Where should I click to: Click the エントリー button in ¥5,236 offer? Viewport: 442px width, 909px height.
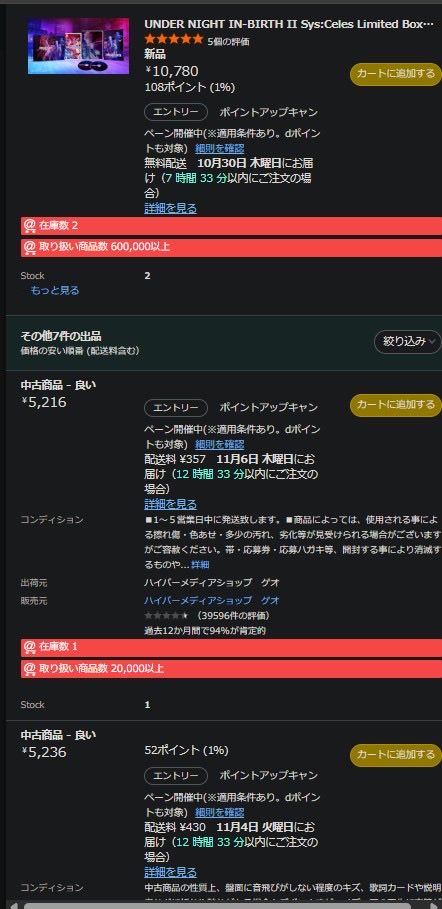click(x=176, y=776)
